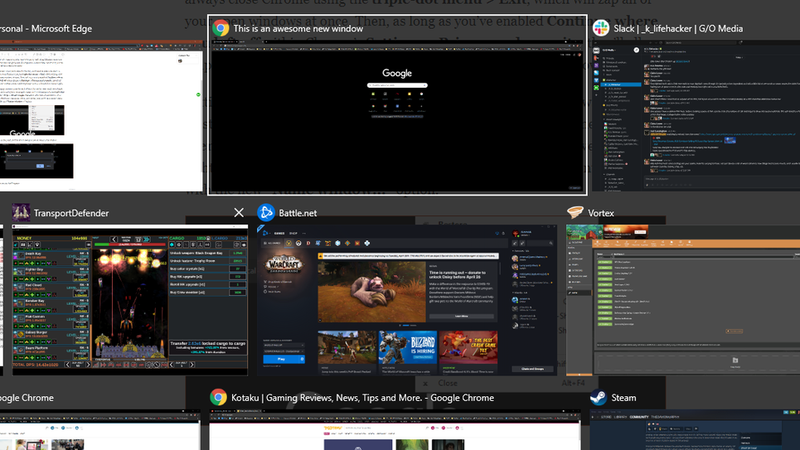Image resolution: width=800 pixels, height=450 pixels.
Task: Click Chats and Groups button in Battle.net
Action: pyautogui.click(x=532, y=368)
